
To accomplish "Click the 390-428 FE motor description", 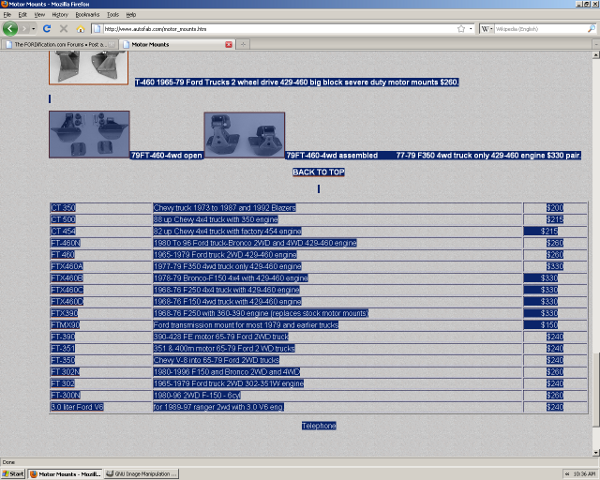I will click(x=221, y=337).
